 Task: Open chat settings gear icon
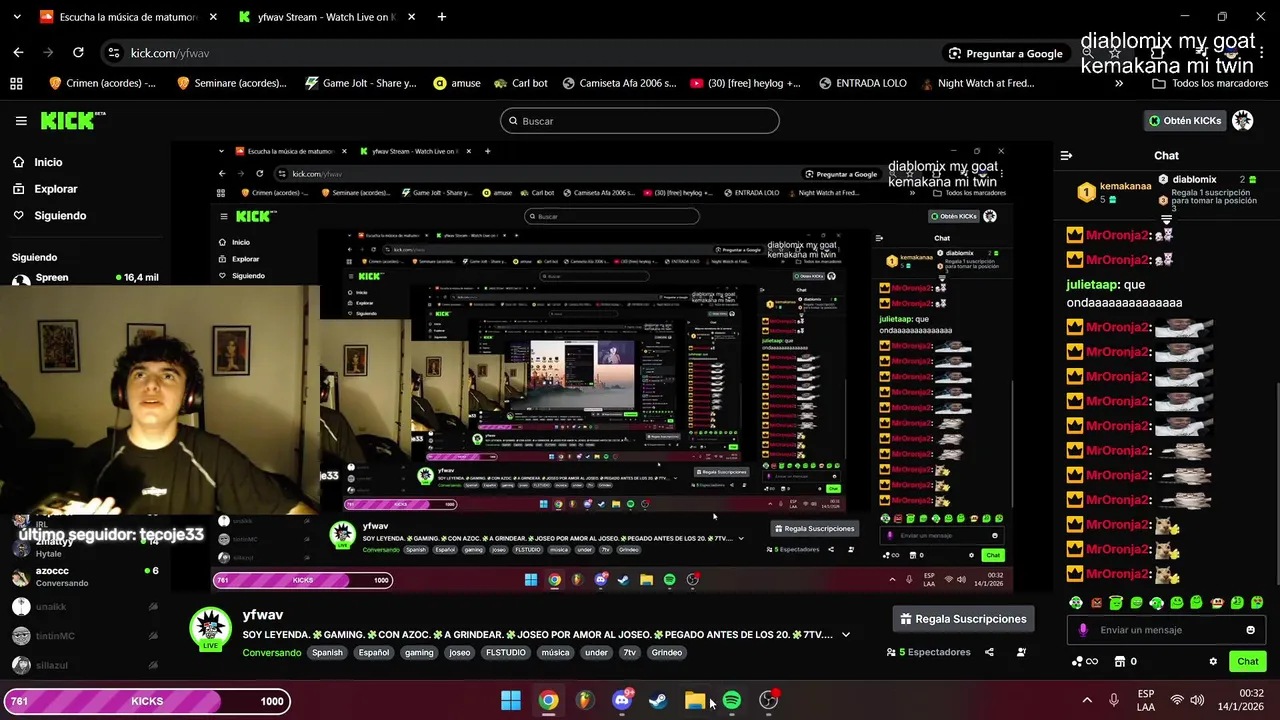click(1213, 662)
